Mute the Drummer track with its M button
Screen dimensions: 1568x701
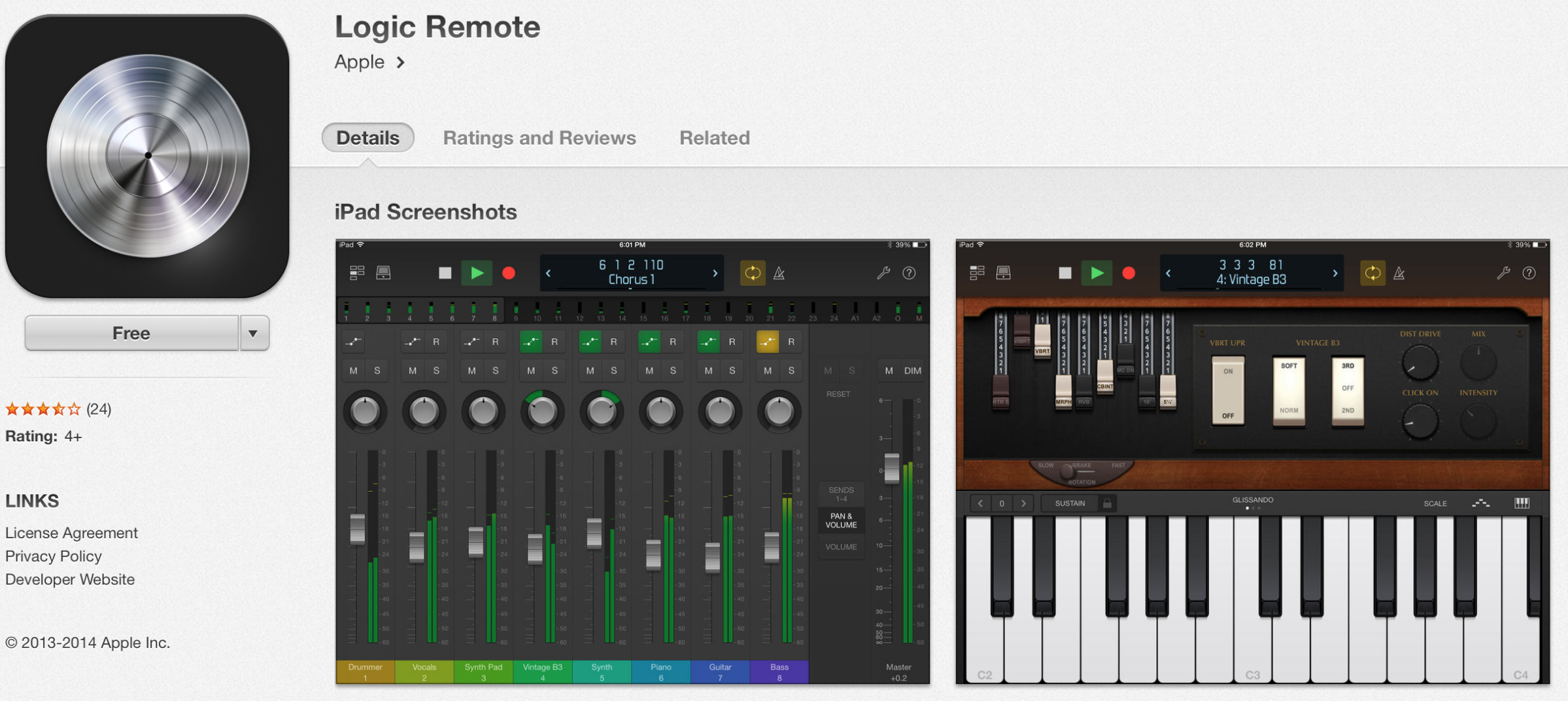(x=354, y=370)
